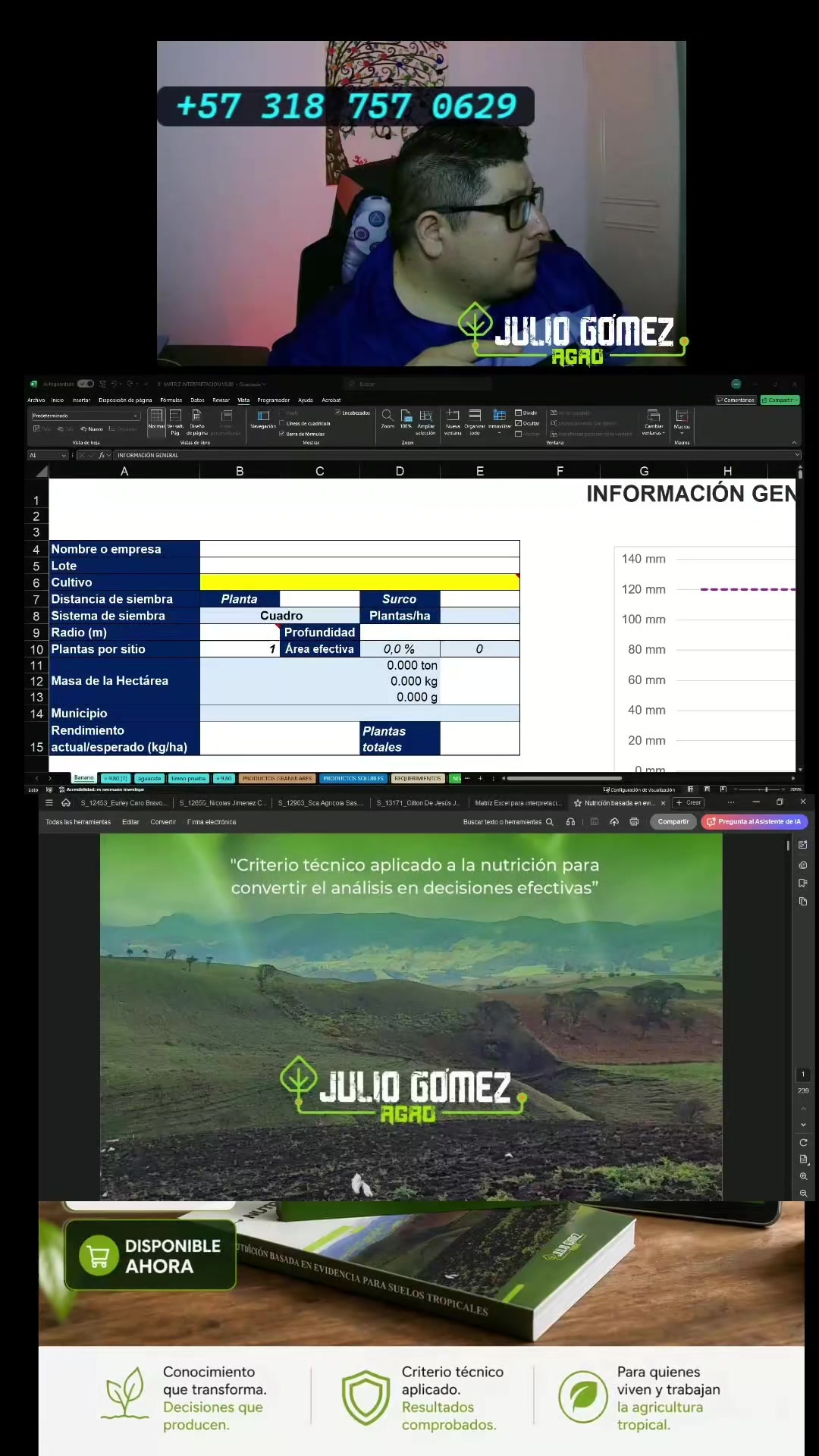Screen dimensions: 819x1456
Task: Open Acrobat page thumbnails panel icon
Action: click(x=803, y=902)
